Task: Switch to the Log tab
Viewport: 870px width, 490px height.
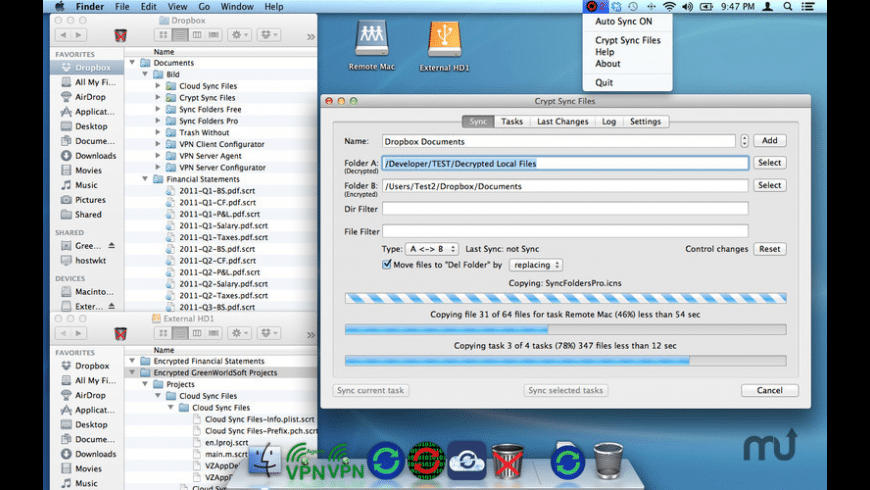Action: click(x=609, y=122)
